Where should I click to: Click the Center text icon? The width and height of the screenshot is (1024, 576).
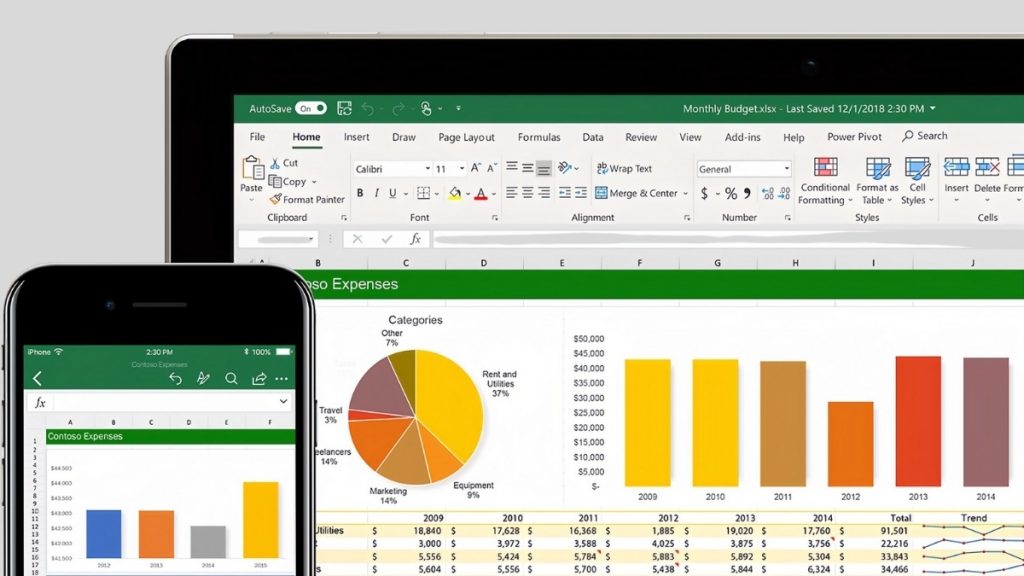528,193
